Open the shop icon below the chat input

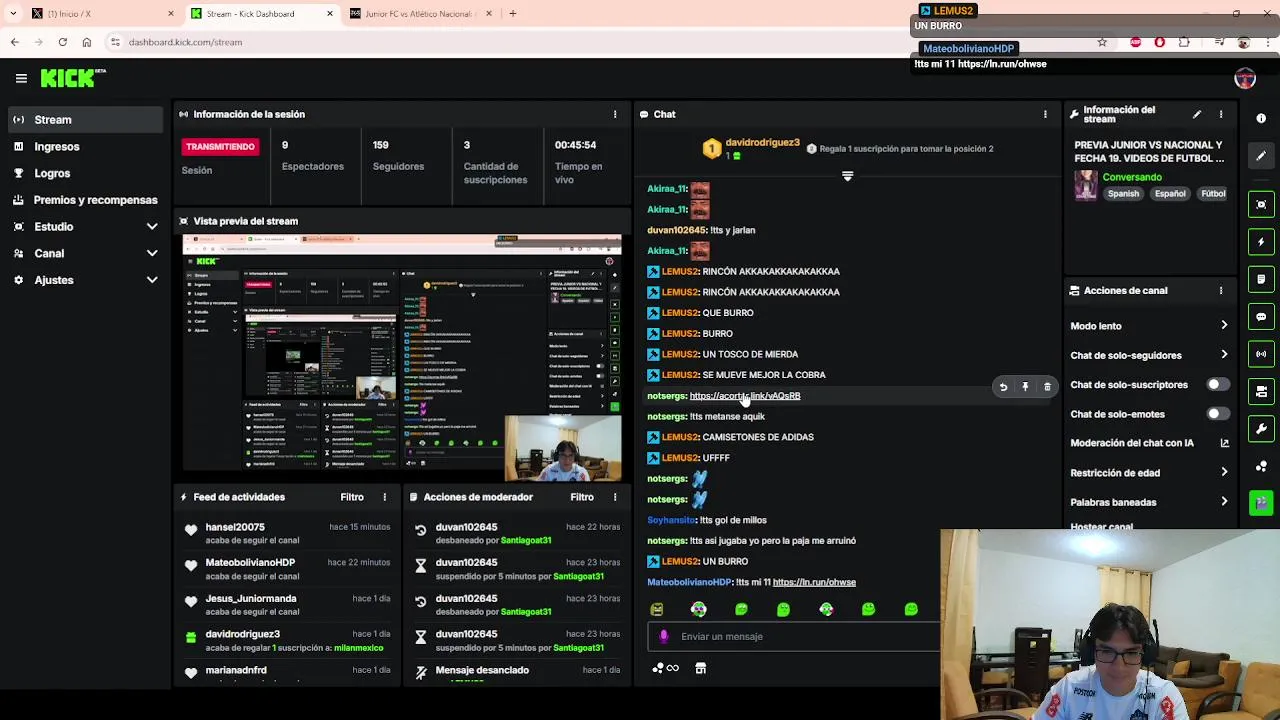[701, 668]
